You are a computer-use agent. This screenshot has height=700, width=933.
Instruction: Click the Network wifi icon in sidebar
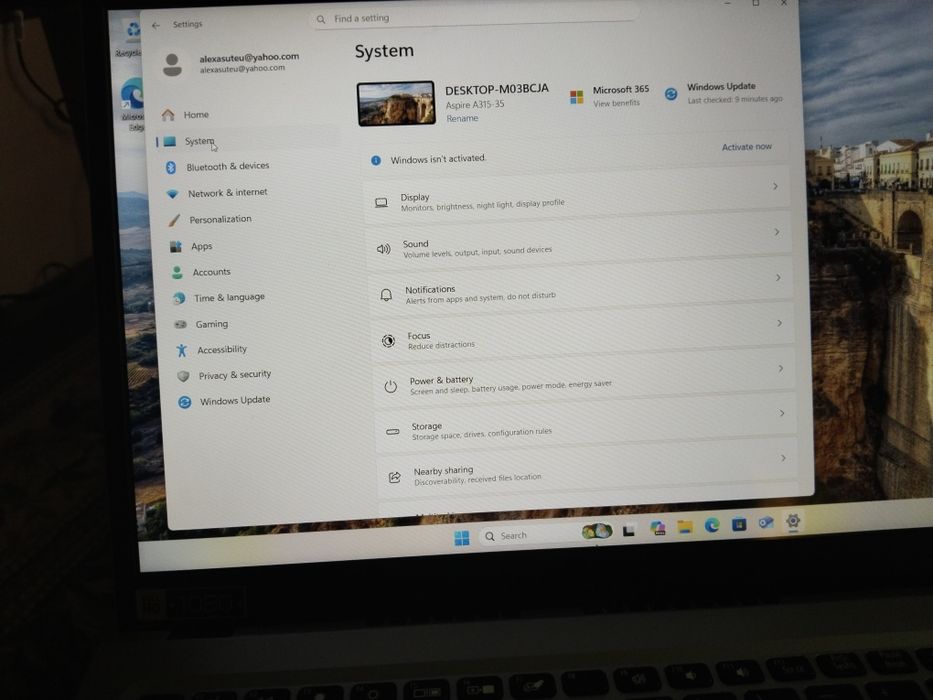point(173,193)
